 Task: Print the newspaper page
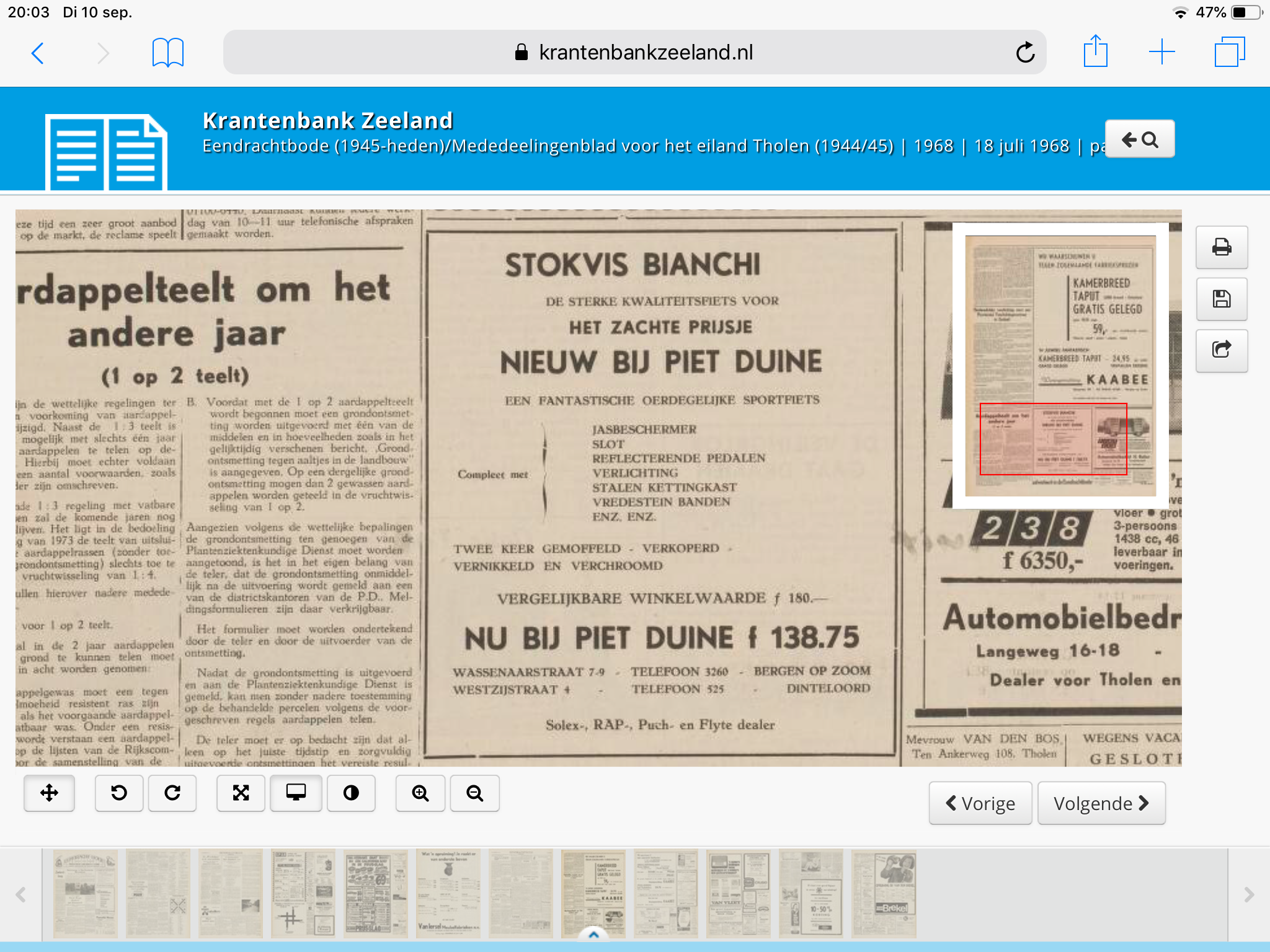[1221, 247]
